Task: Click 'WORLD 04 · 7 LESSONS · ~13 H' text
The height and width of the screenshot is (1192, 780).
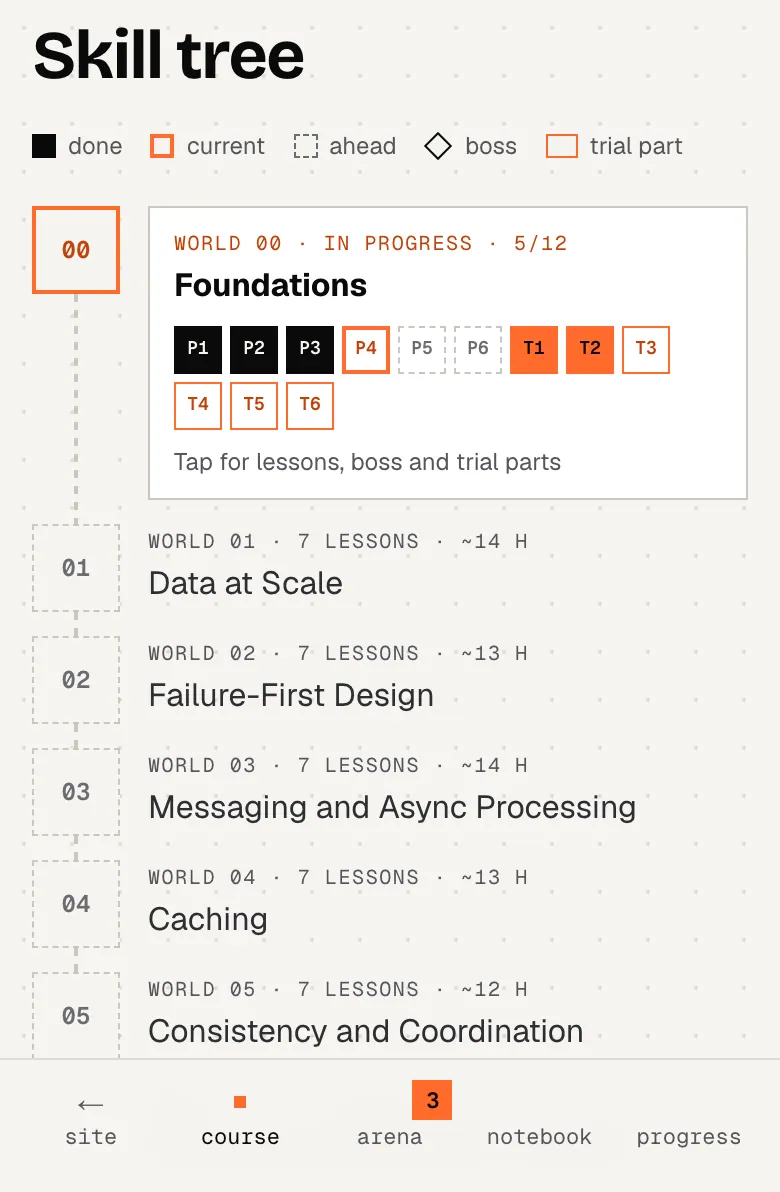Action: click(338, 877)
